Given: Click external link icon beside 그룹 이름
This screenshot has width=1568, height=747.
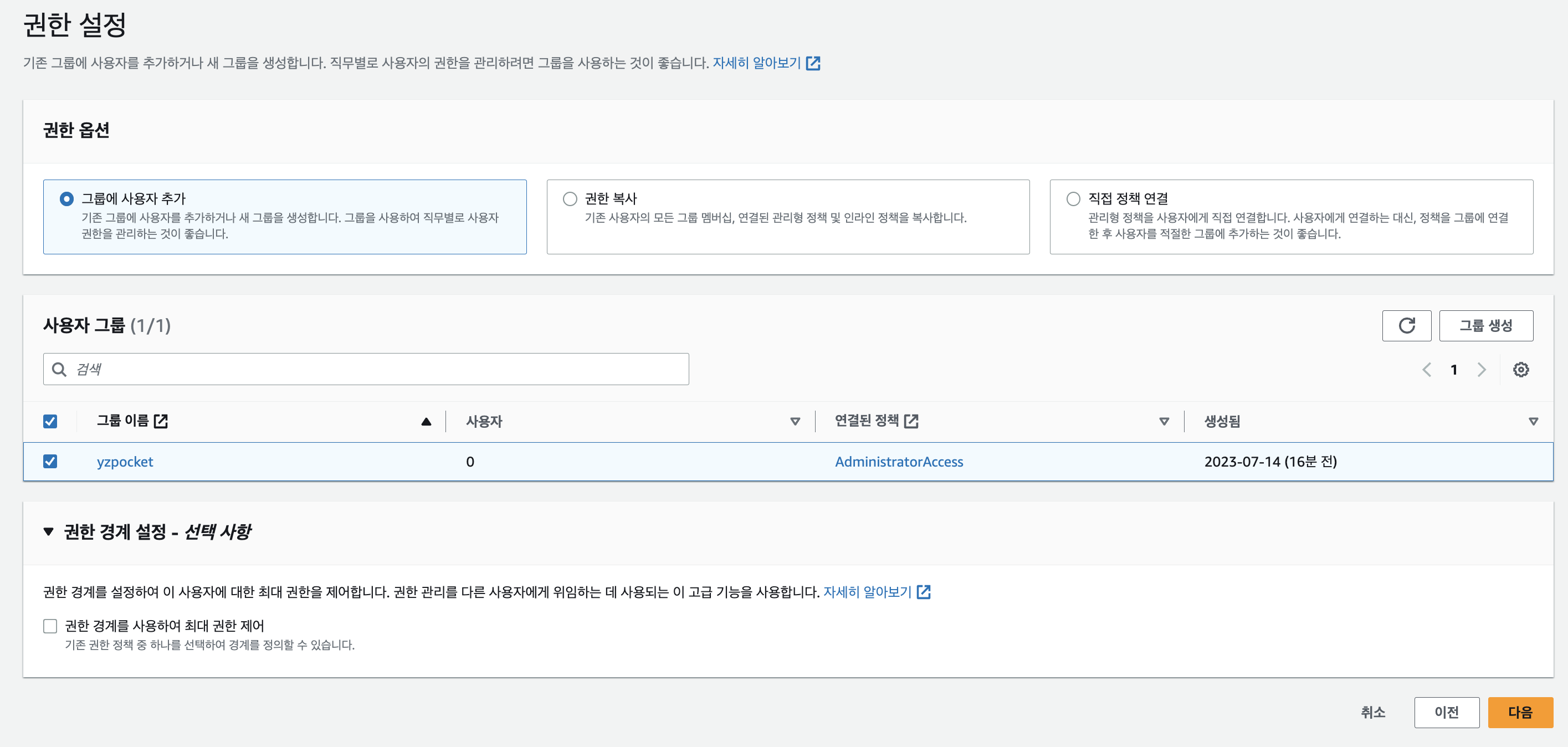Looking at the screenshot, I should pyautogui.click(x=161, y=421).
